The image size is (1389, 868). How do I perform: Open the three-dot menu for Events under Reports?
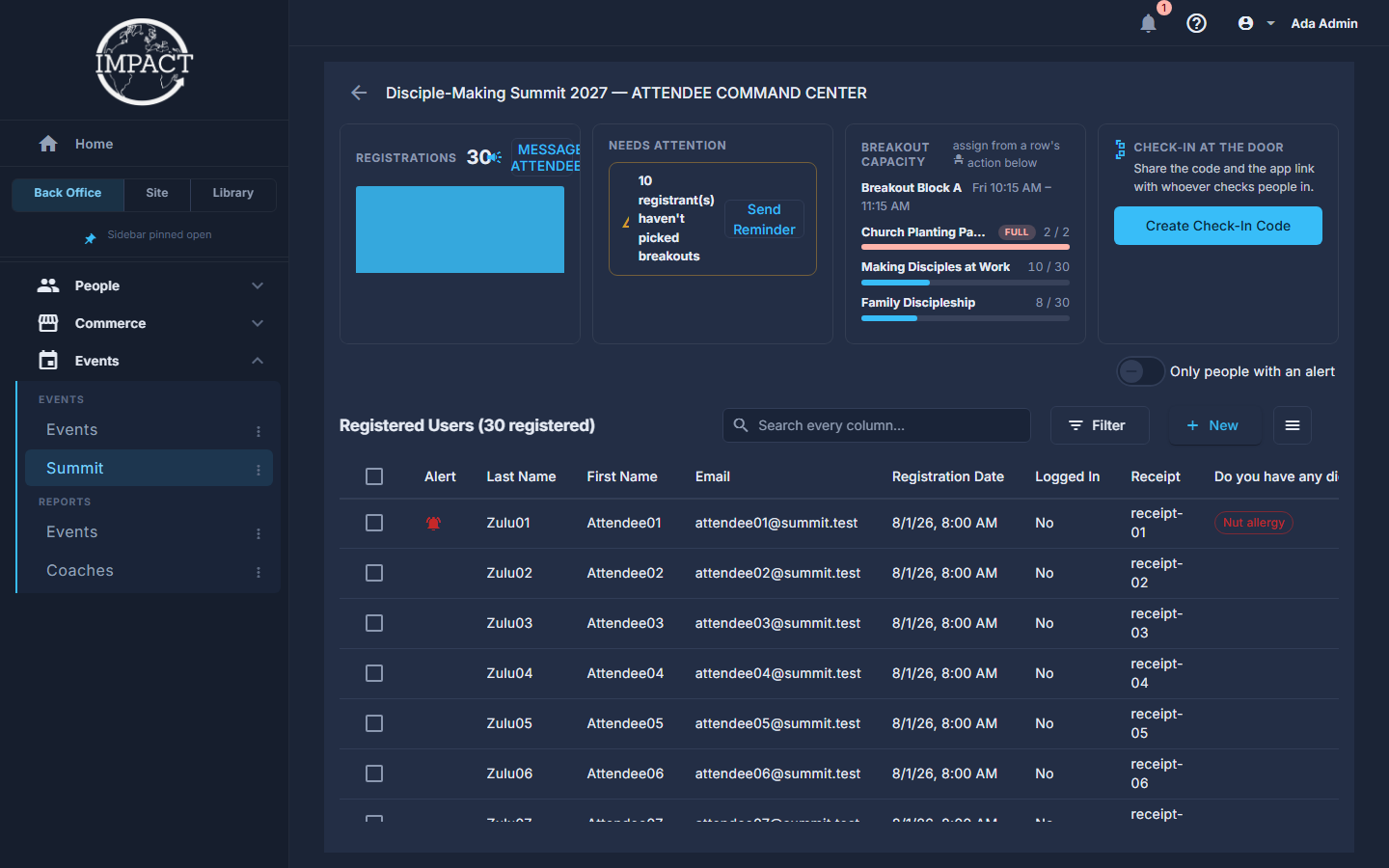tap(259, 533)
